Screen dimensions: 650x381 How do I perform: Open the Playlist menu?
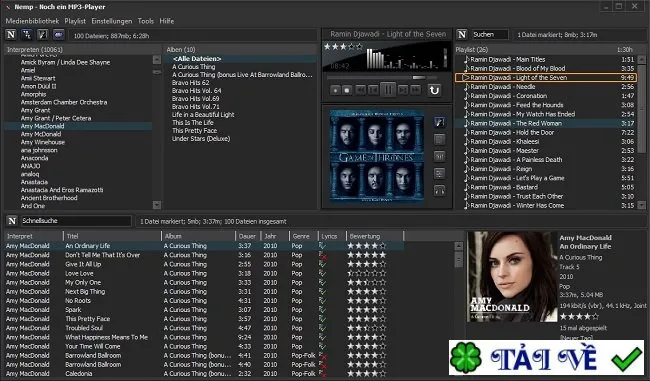point(75,21)
